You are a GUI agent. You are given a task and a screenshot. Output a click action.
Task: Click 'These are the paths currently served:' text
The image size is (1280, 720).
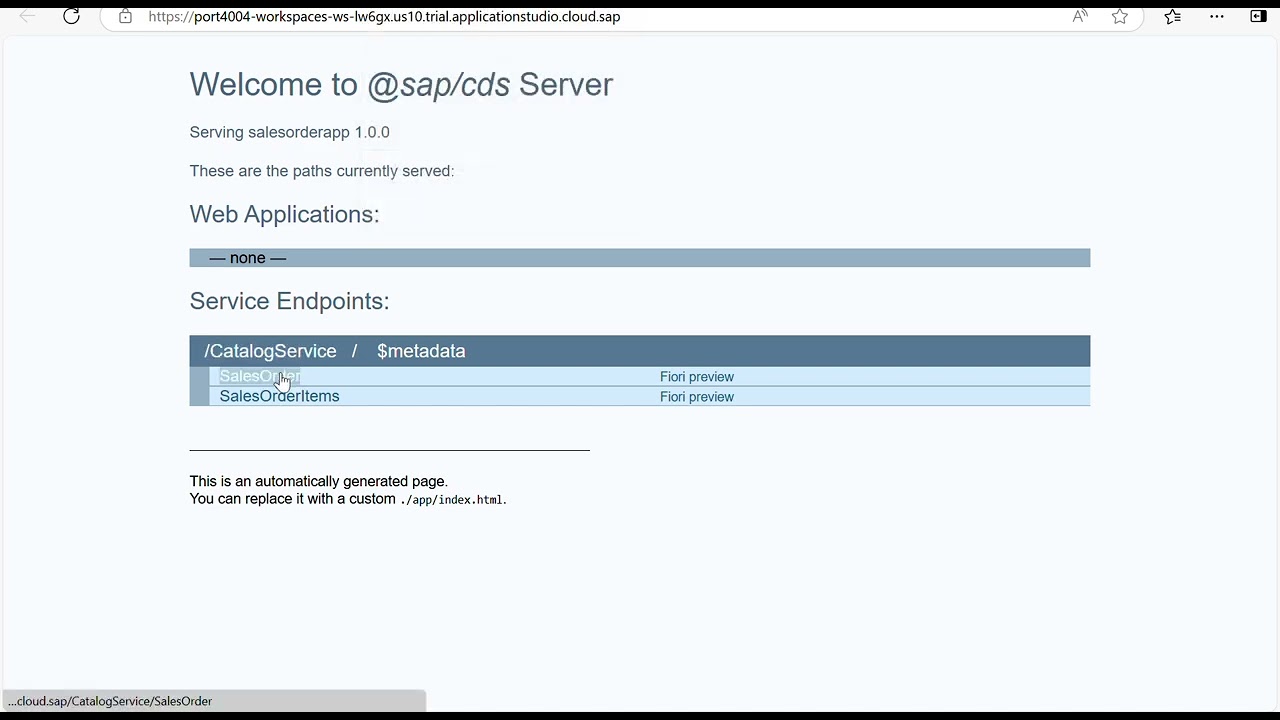pos(322,171)
